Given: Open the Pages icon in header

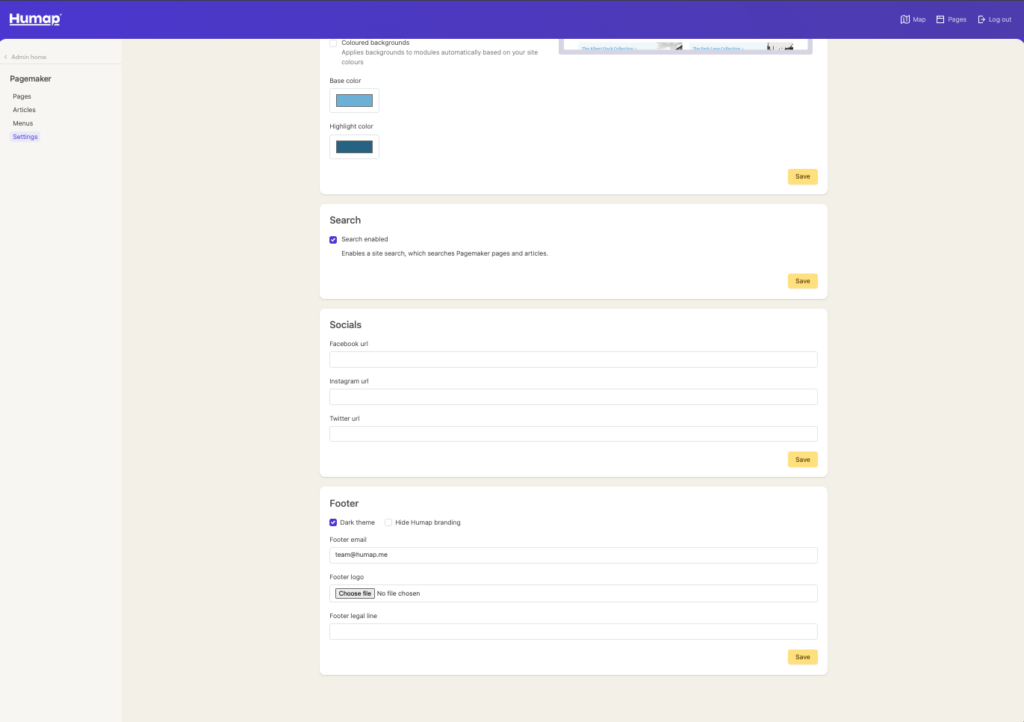Looking at the screenshot, I should [940, 19].
